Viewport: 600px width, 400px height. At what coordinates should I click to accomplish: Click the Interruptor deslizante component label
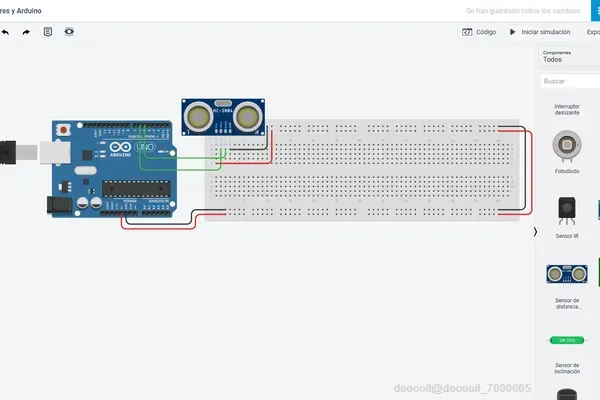tap(567, 109)
